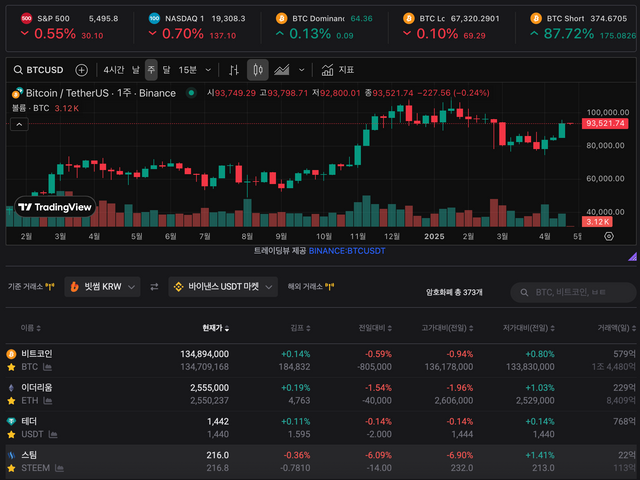Viewport: 640px width, 480px height.
Task: Open the chart icon next to ETH
Action: point(47,401)
